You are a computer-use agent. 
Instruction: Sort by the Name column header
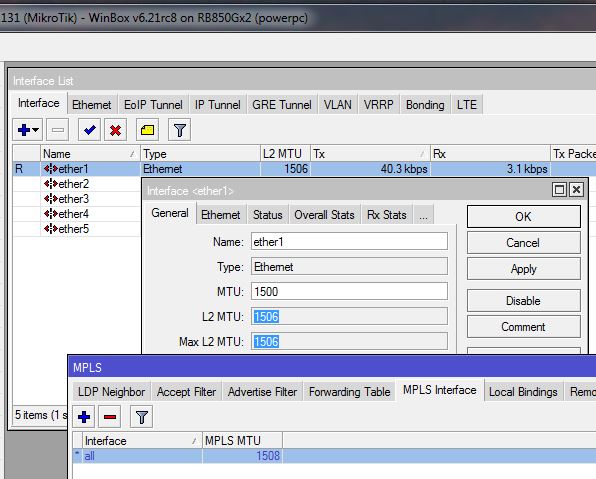[90, 154]
